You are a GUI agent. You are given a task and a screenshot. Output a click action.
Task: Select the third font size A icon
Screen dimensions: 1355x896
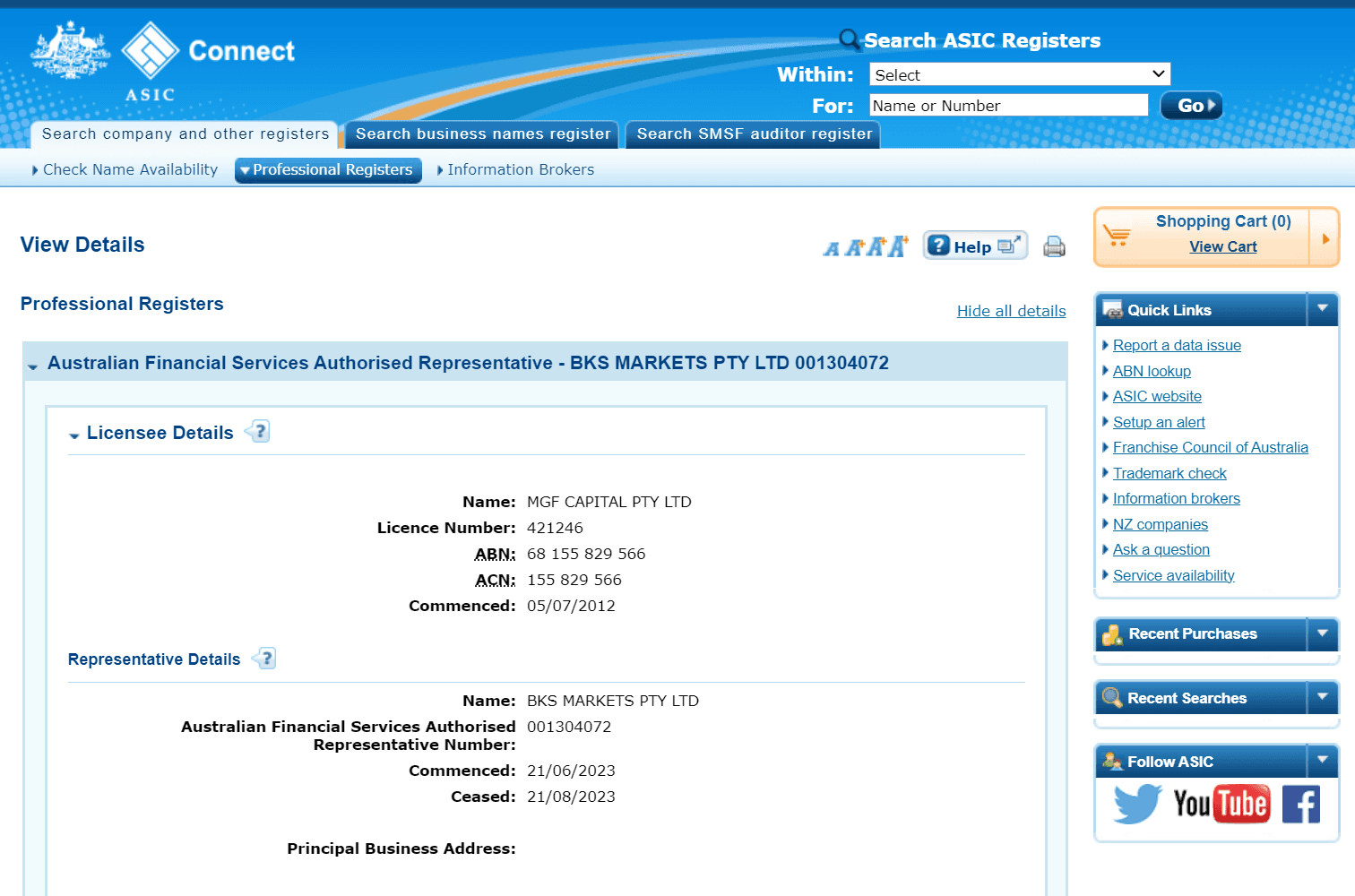pyautogui.click(x=876, y=246)
